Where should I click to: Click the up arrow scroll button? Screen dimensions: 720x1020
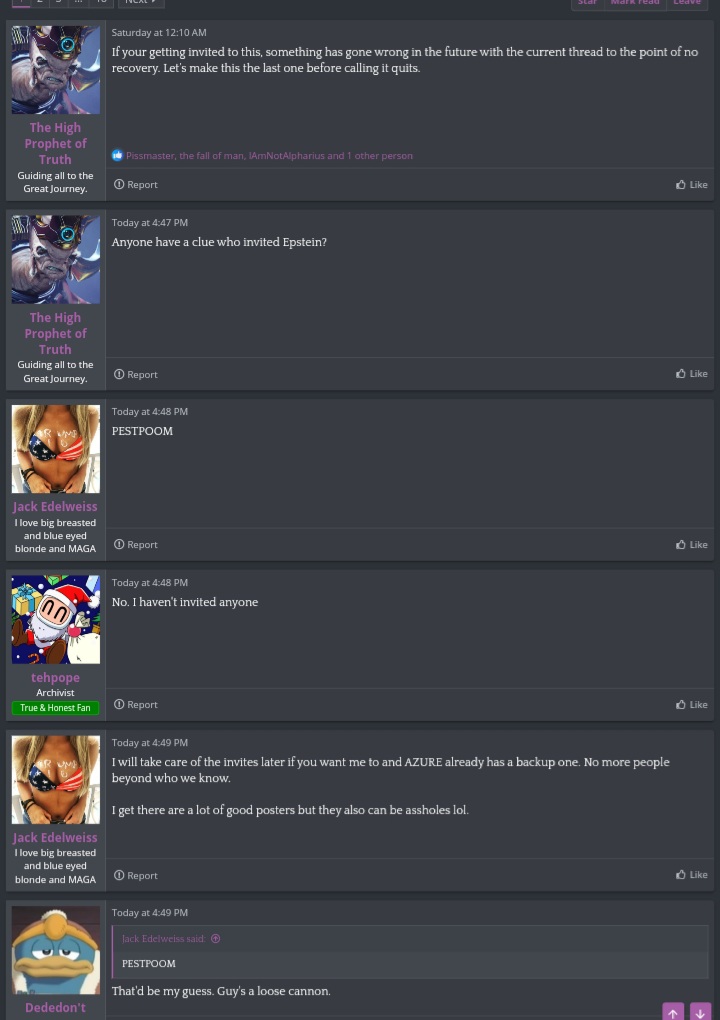[x=673, y=1012]
